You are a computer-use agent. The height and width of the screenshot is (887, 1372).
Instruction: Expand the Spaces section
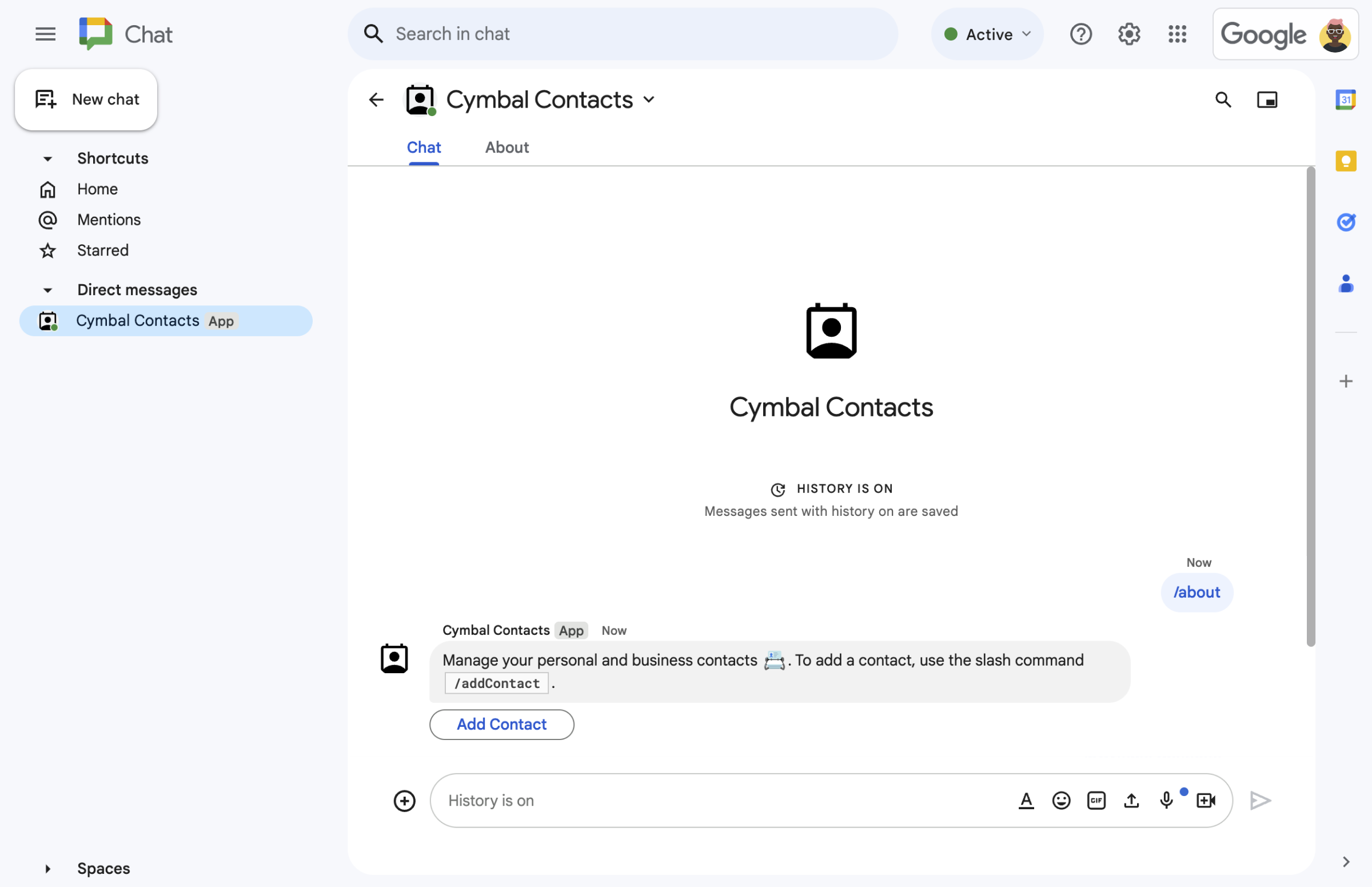coord(47,867)
